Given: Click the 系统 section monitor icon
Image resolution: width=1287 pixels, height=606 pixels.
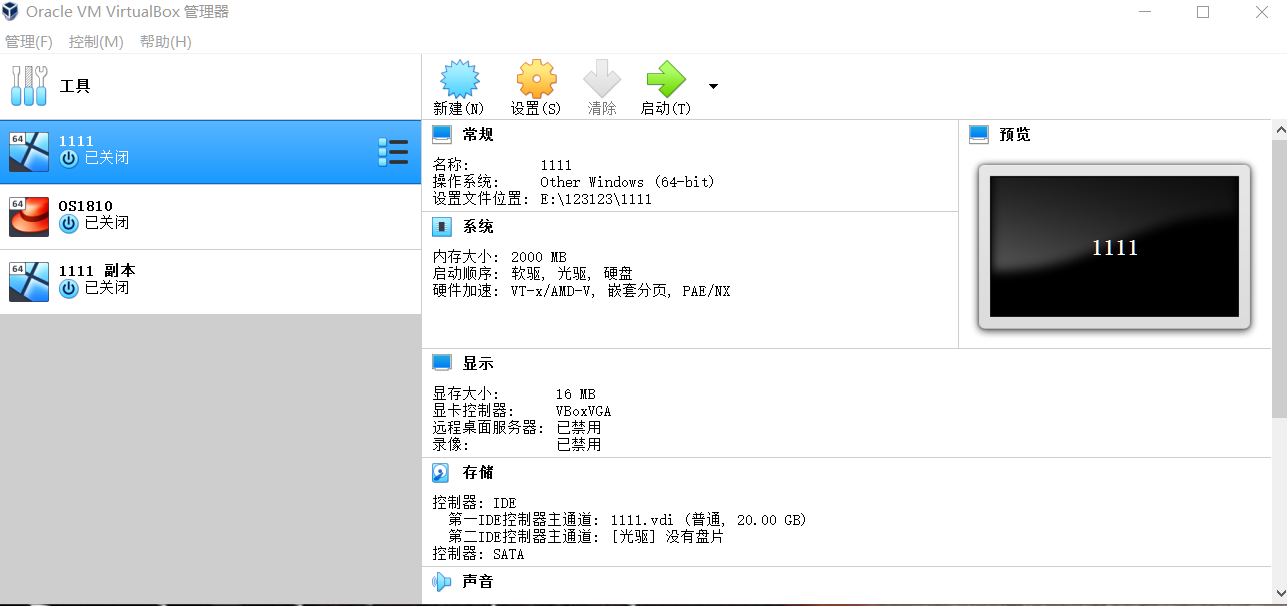Looking at the screenshot, I should (x=440, y=226).
